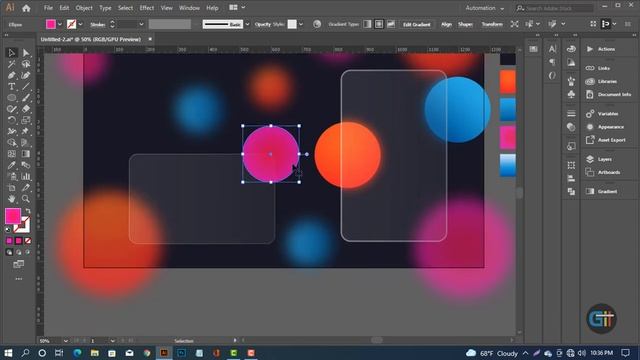Open the Object menu

click(x=84, y=8)
